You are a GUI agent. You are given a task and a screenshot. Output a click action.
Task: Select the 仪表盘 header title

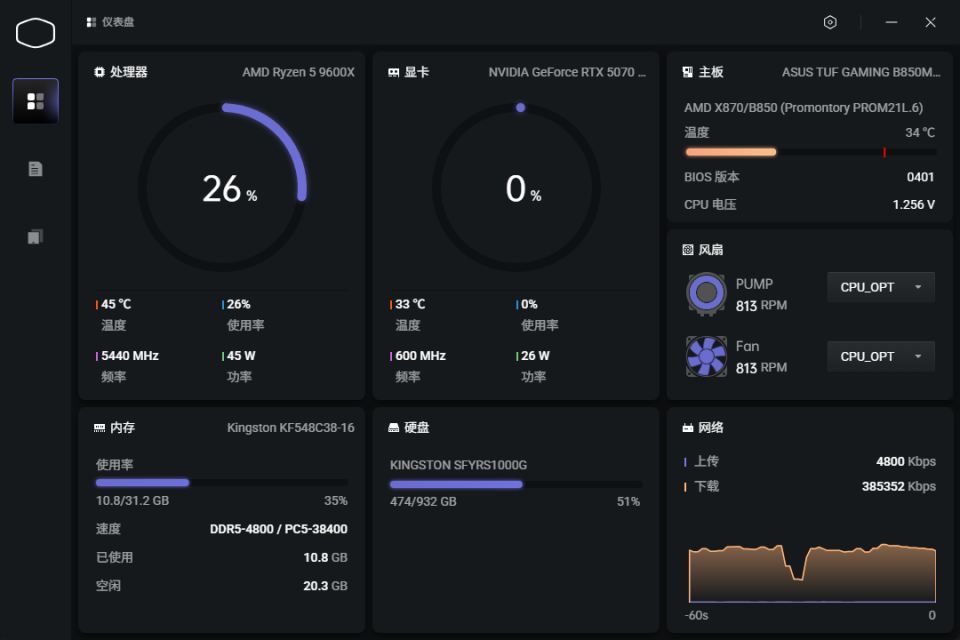tap(118, 22)
